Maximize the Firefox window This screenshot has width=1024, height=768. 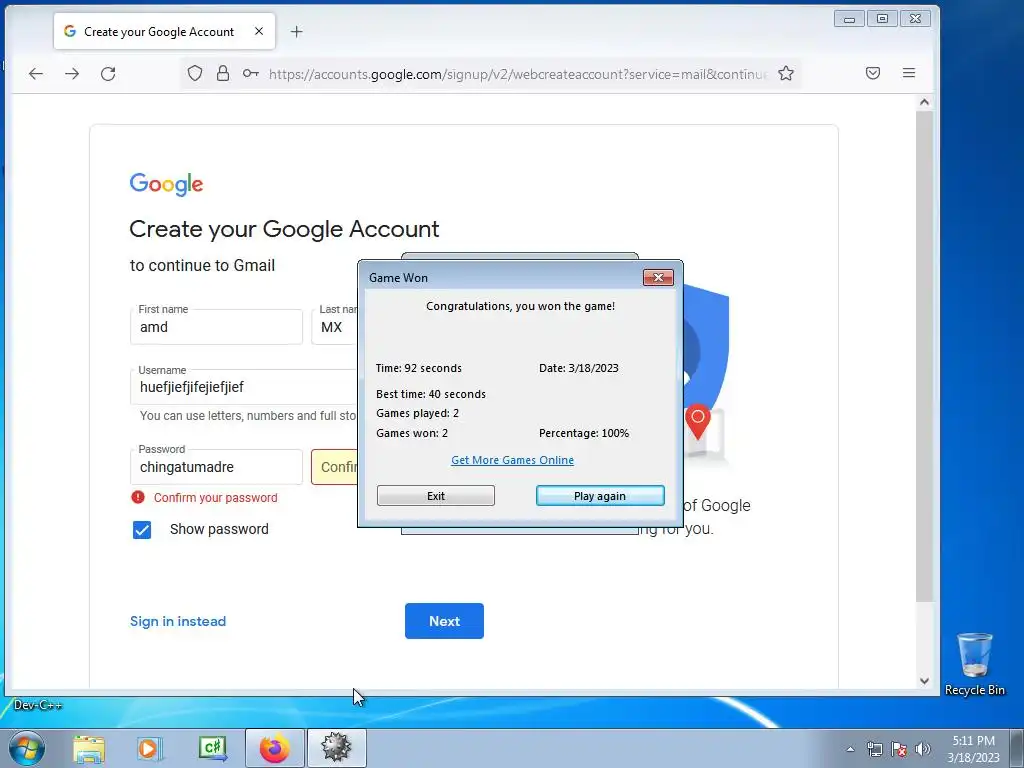click(x=882, y=19)
